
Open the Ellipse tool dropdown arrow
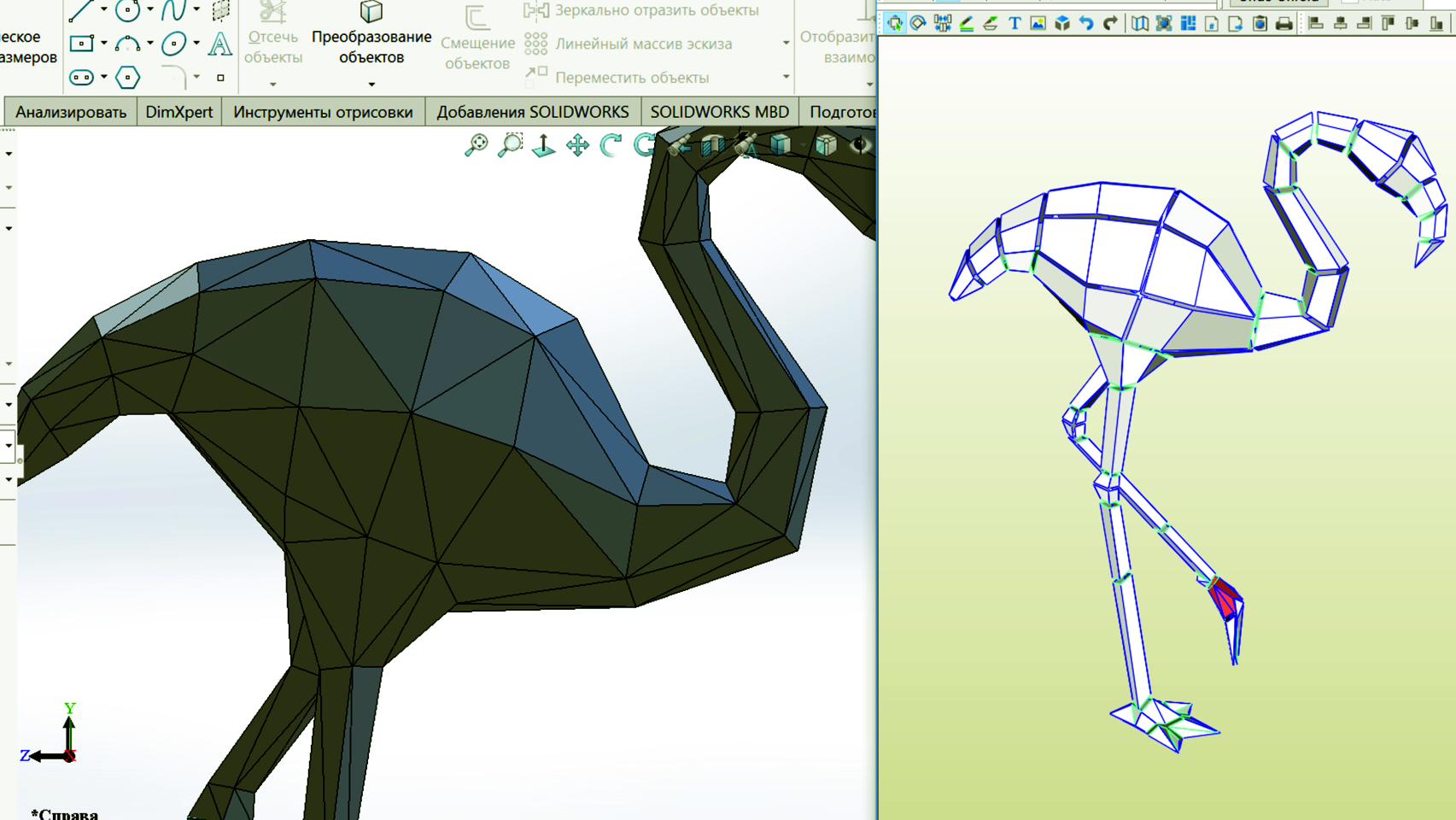pyautogui.click(x=196, y=43)
